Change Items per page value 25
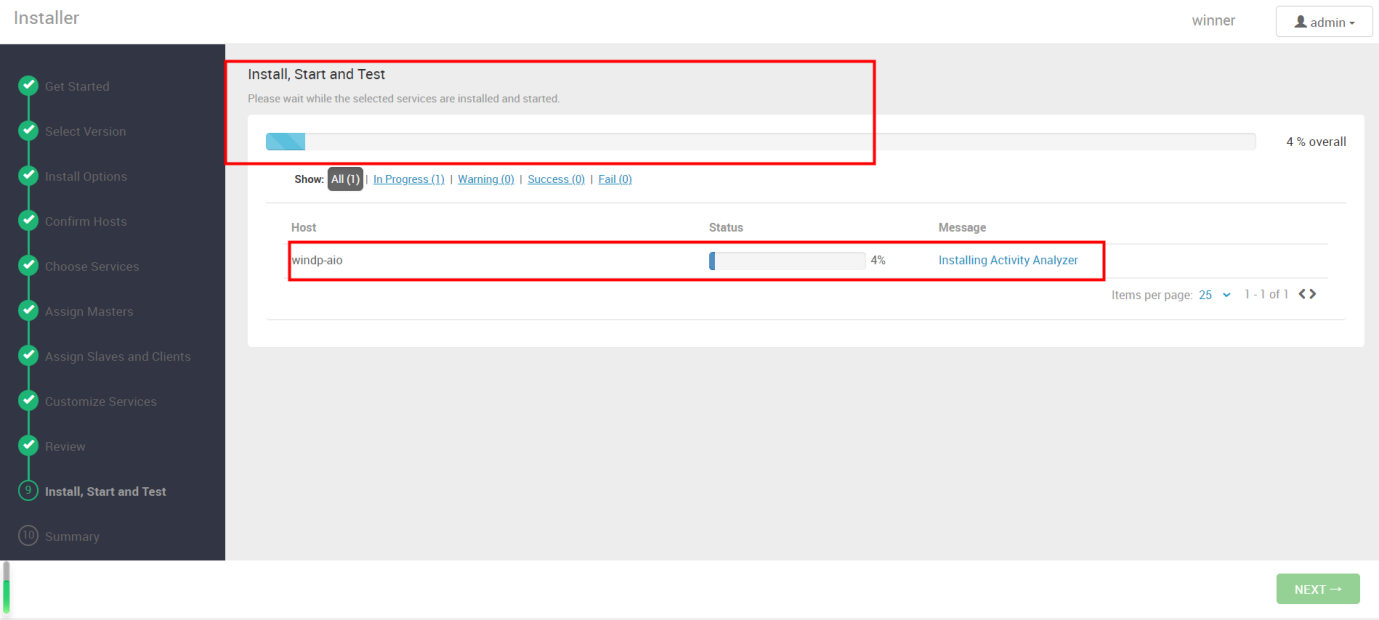 point(1214,295)
